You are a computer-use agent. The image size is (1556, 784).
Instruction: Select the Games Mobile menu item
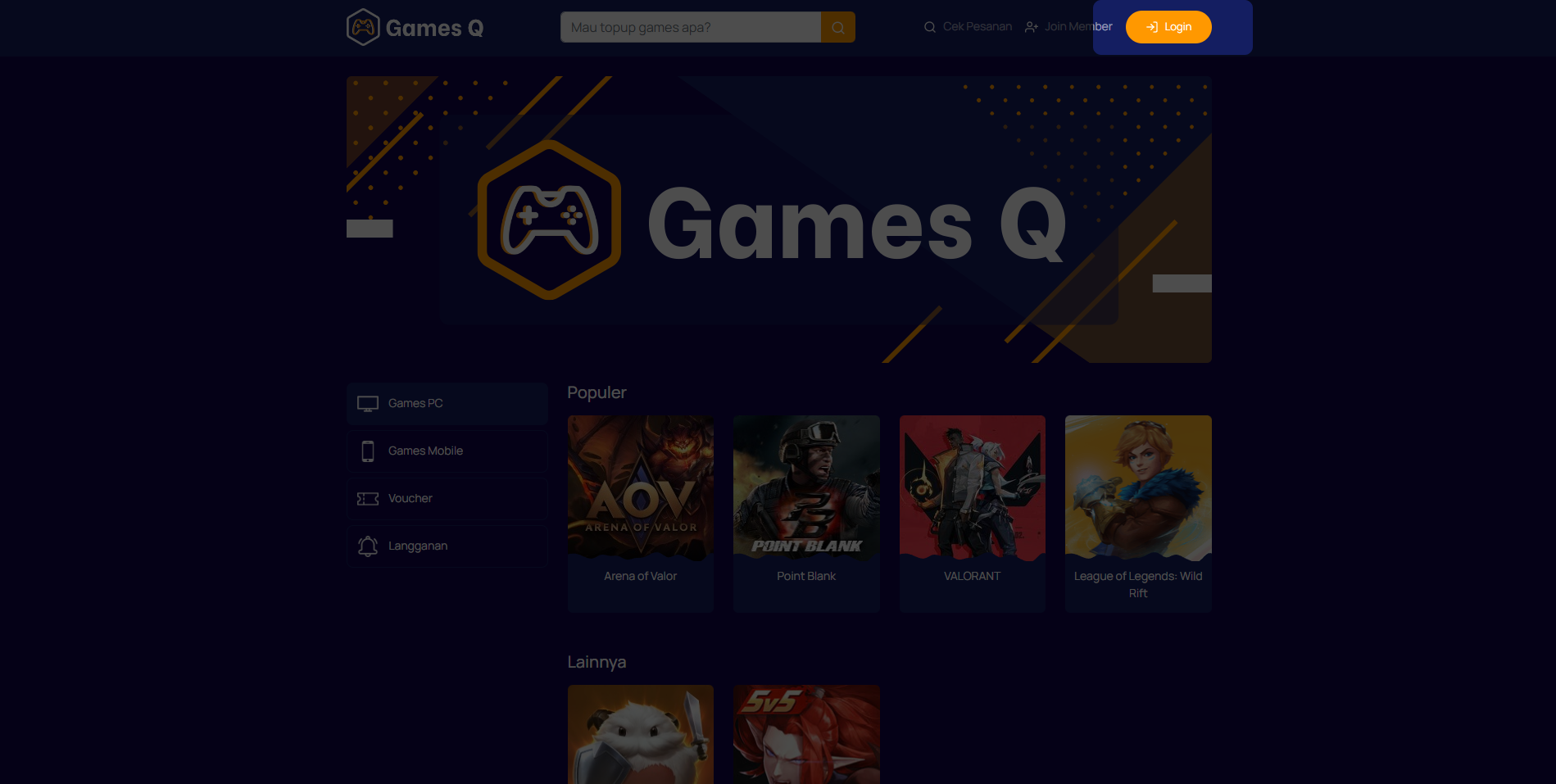(447, 451)
